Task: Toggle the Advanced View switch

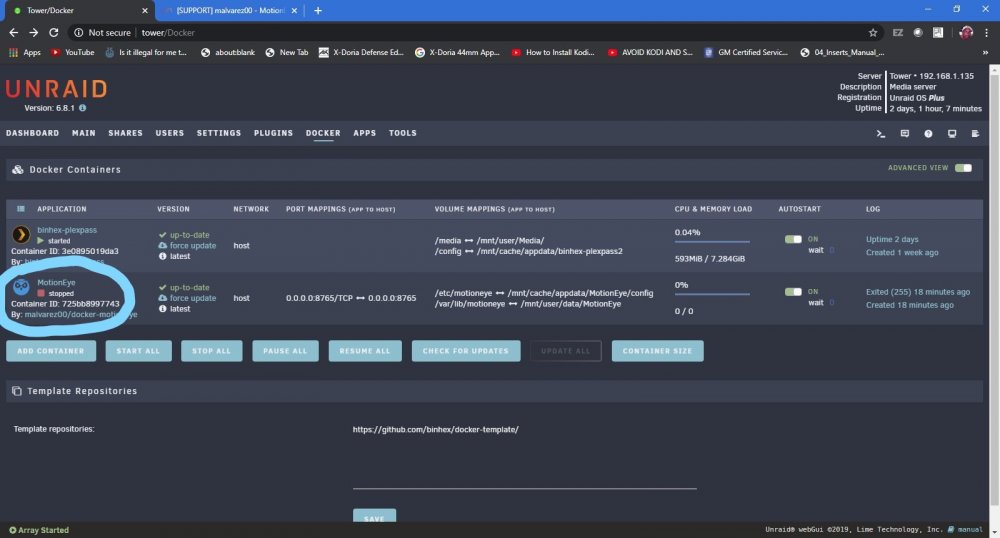Action: tap(963, 168)
